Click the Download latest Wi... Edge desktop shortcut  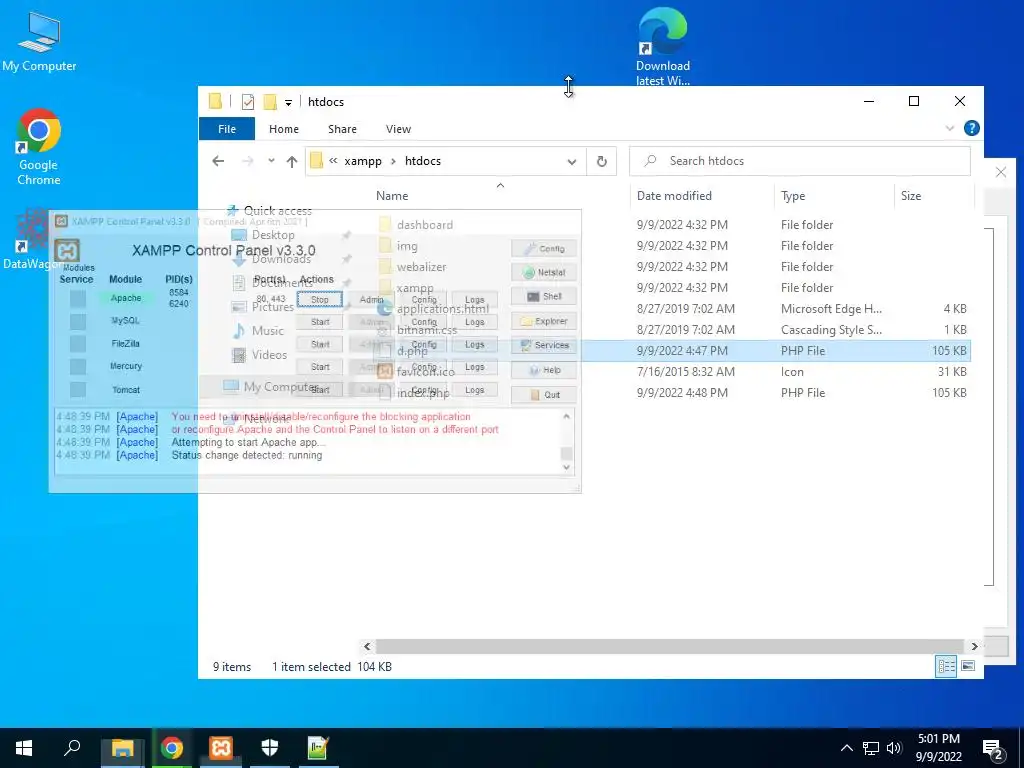click(x=663, y=47)
